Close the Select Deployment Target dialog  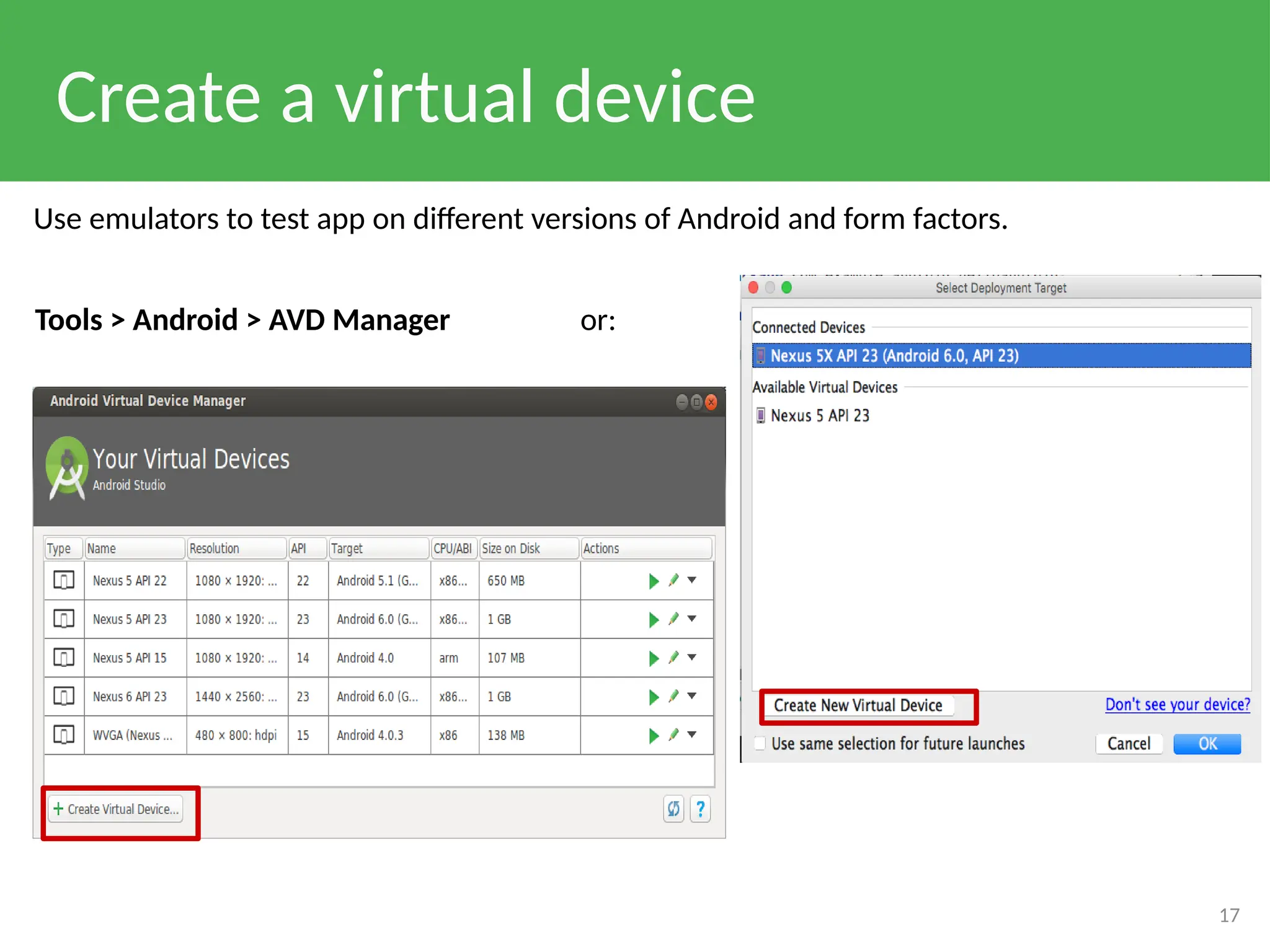click(x=753, y=288)
